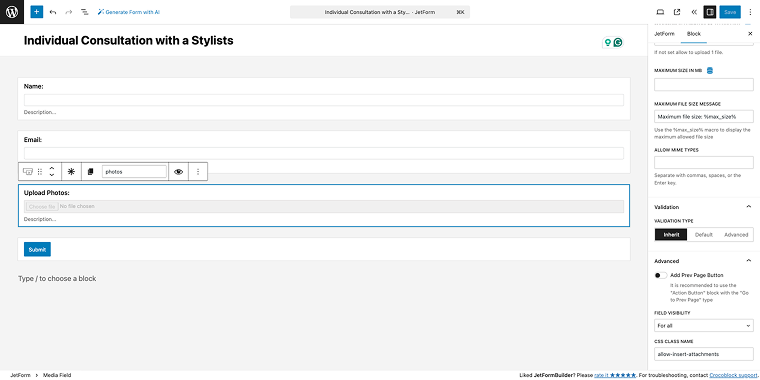Click the form field name copy icon

pos(90,172)
